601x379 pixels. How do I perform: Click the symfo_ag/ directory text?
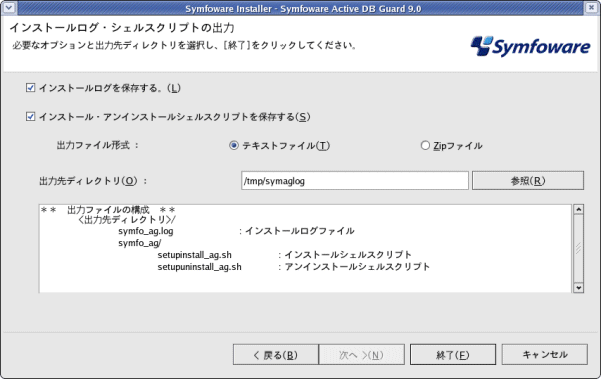(x=140, y=243)
